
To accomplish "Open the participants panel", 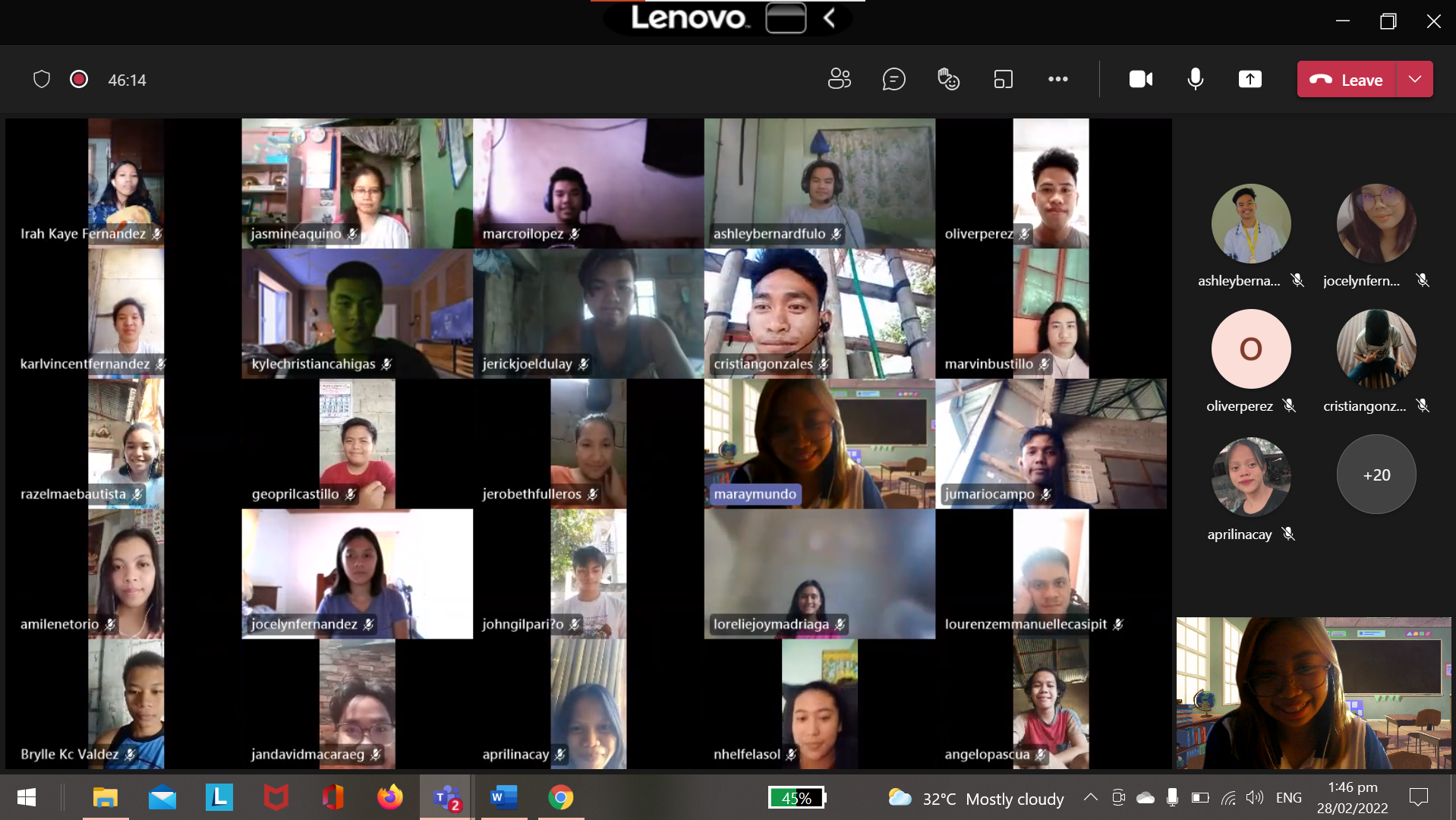I will point(839,79).
